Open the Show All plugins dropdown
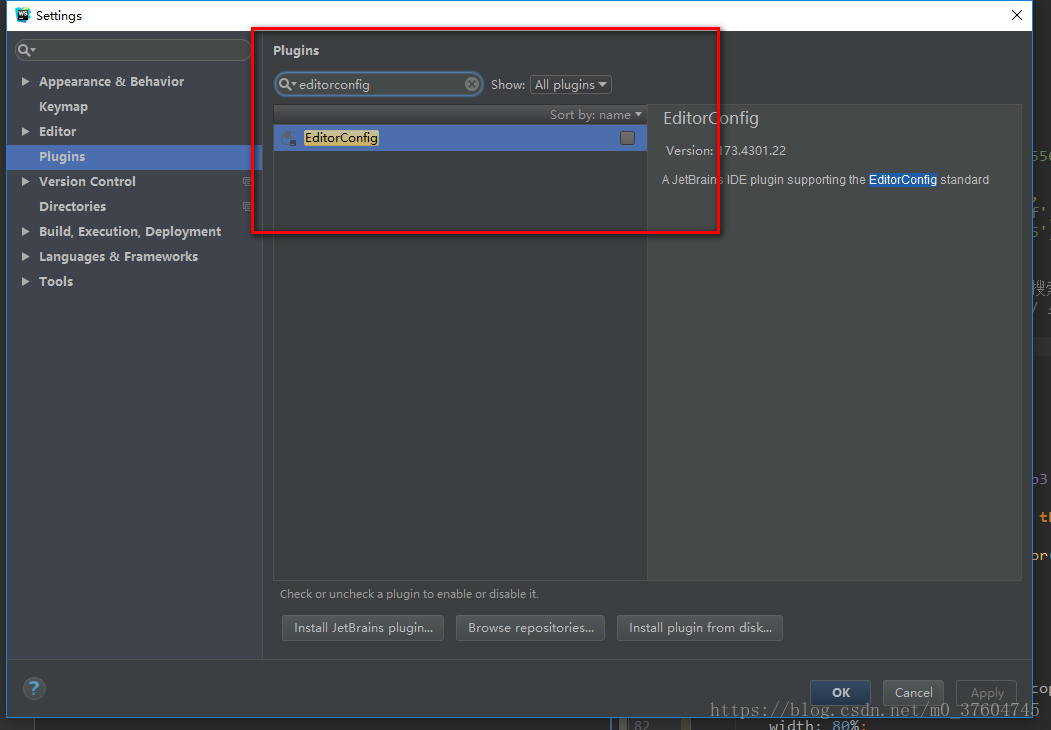Viewport: 1051px width, 730px height. 570,84
